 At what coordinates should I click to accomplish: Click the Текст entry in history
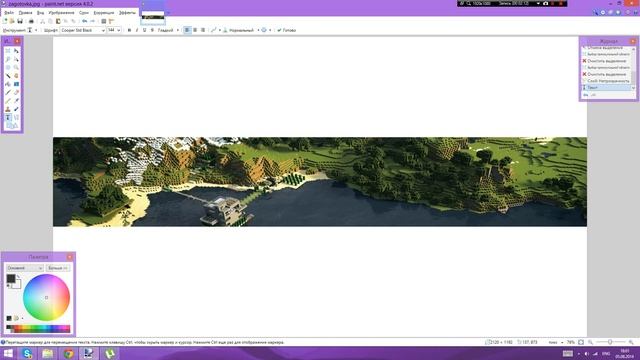tap(607, 88)
